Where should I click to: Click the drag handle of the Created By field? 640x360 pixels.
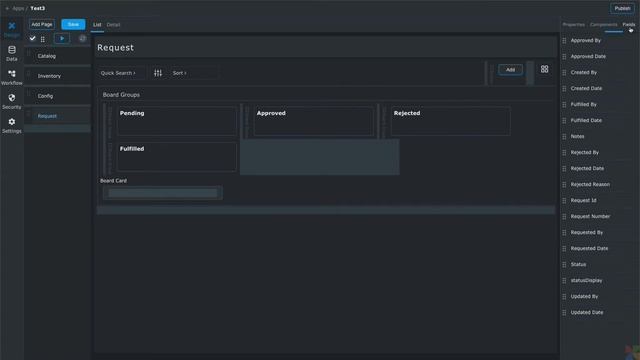(x=564, y=73)
